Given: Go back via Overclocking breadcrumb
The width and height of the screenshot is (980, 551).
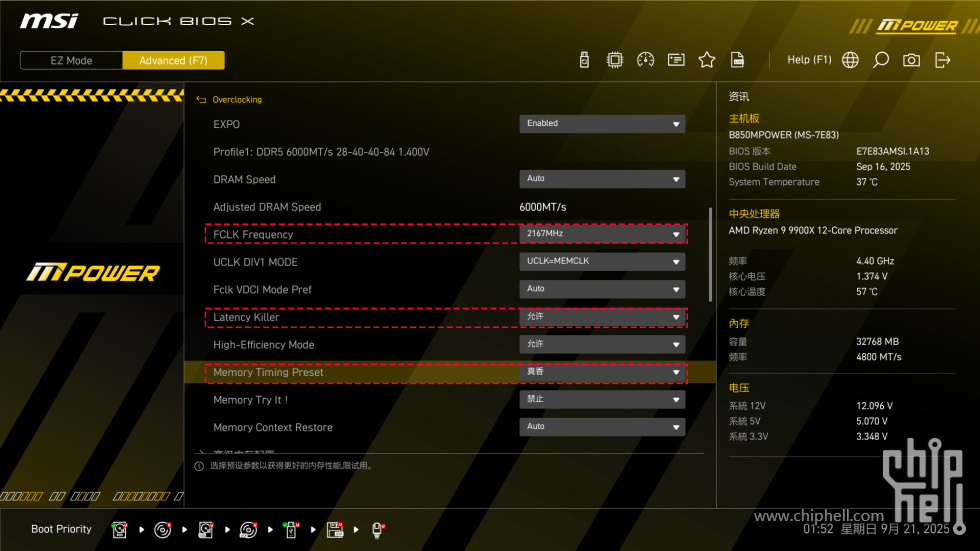Looking at the screenshot, I should coord(236,100).
